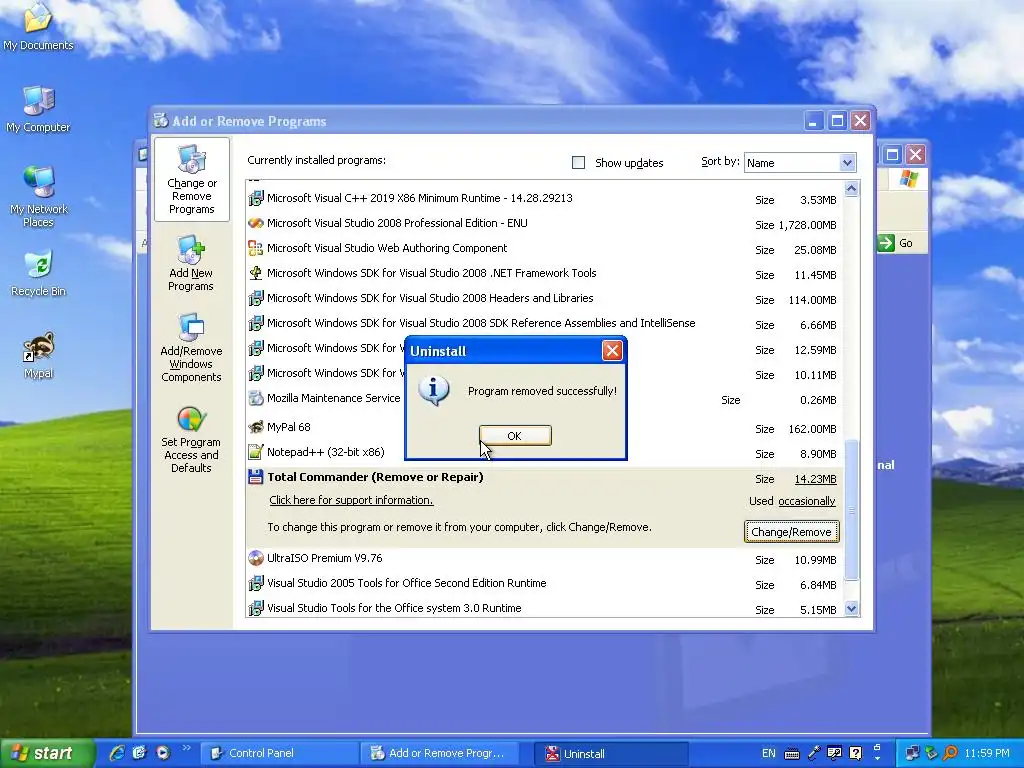Click the UltraISO Premium disc icon

(x=255, y=558)
